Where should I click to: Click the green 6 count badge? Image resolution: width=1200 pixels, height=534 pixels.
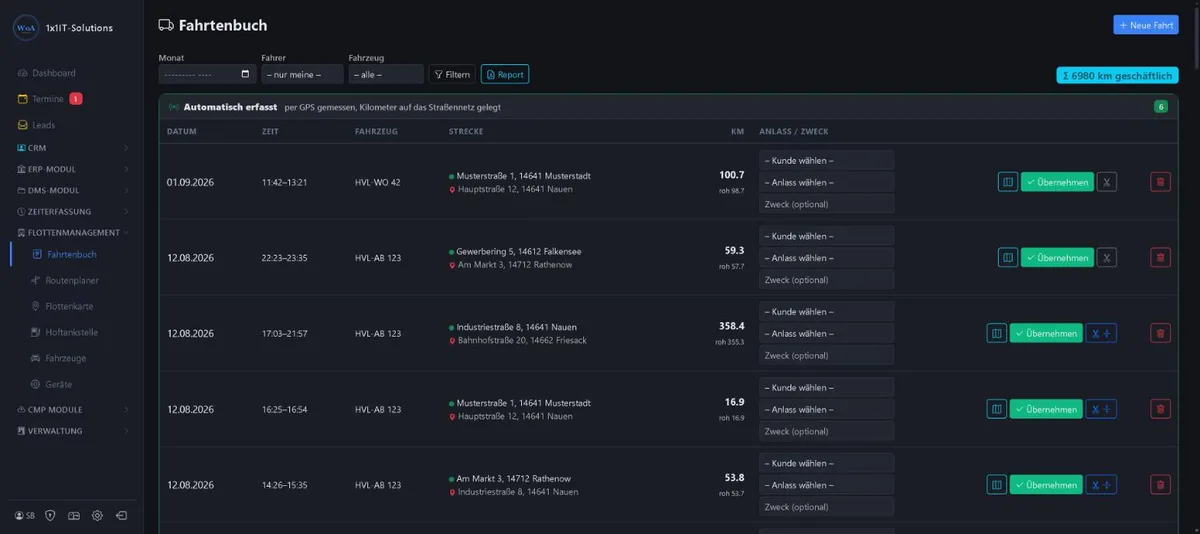point(1161,107)
